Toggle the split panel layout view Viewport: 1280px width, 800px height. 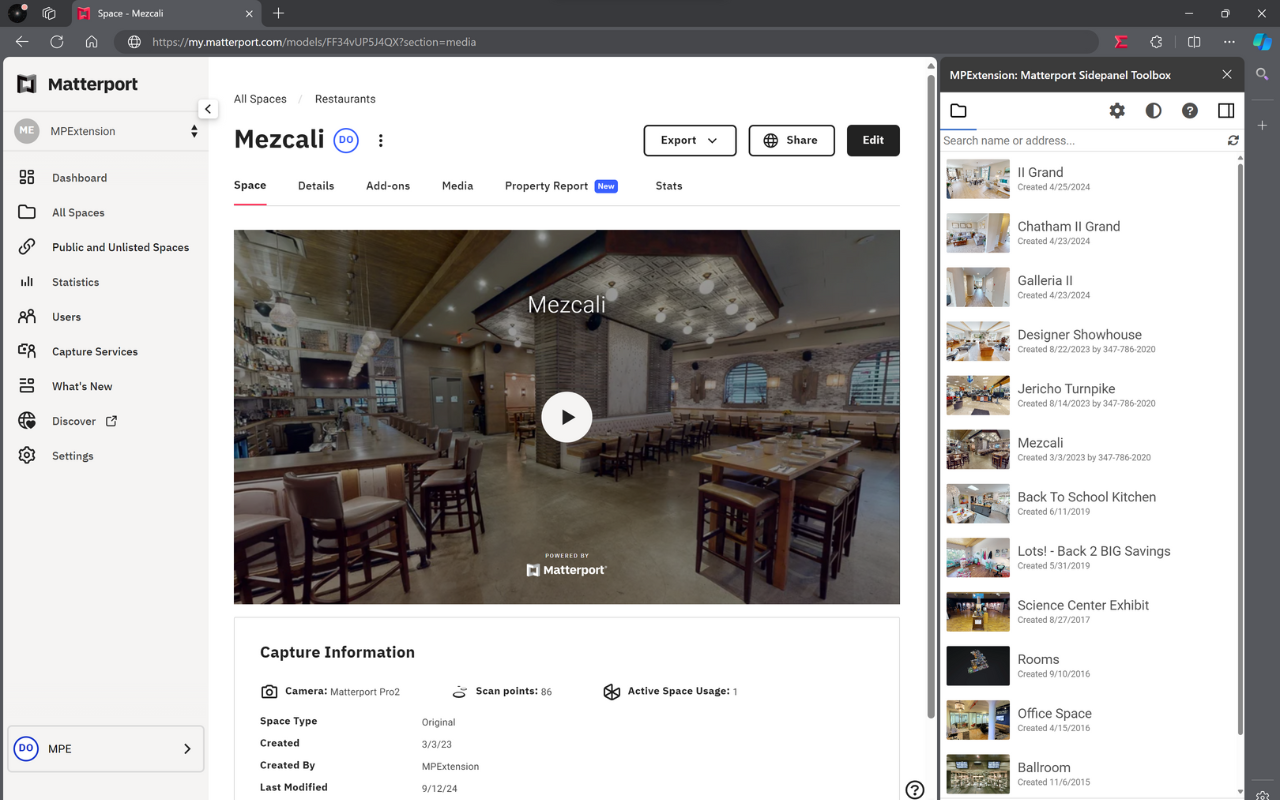click(x=1226, y=111)
